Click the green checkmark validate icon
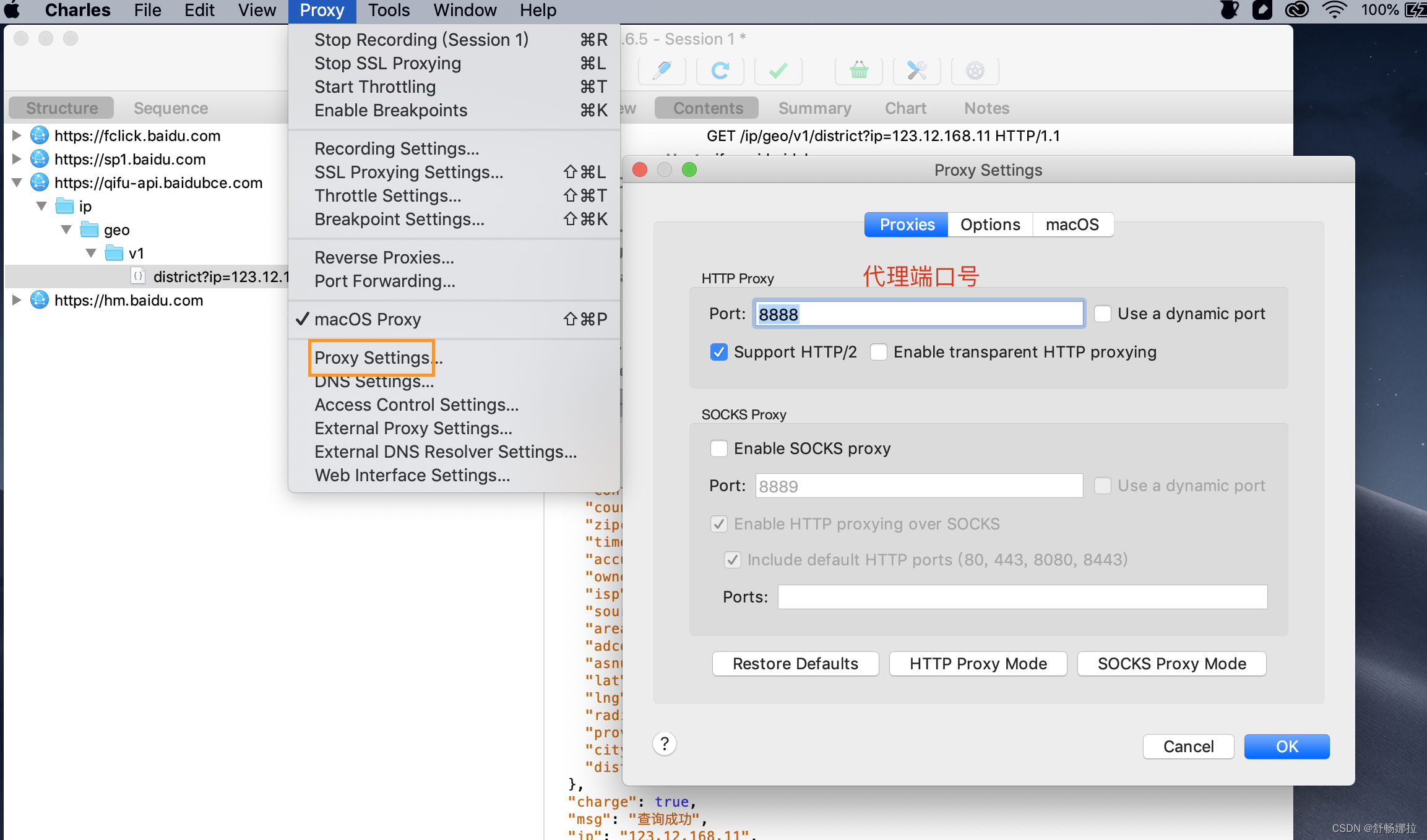The width and height of the screenshot is (1427, 840). (x=778, y=71)
